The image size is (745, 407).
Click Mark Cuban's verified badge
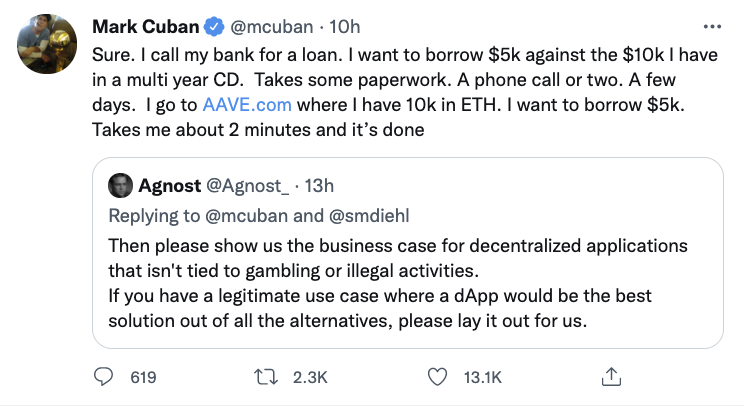click(x=214, y=27)
